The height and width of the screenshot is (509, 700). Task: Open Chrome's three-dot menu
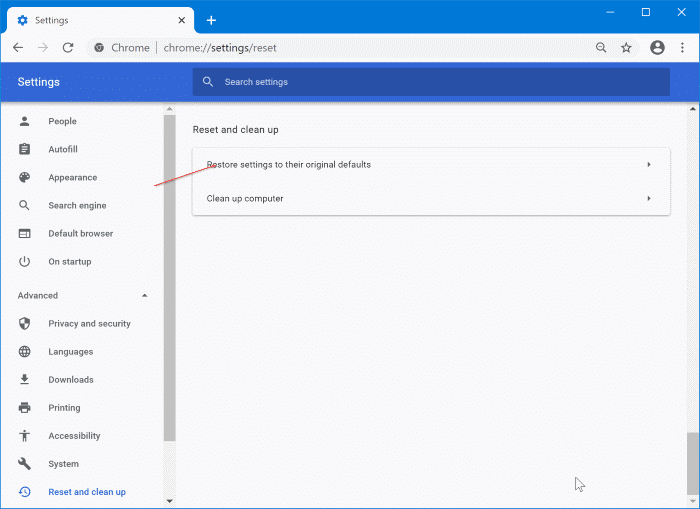coord(682,47)
